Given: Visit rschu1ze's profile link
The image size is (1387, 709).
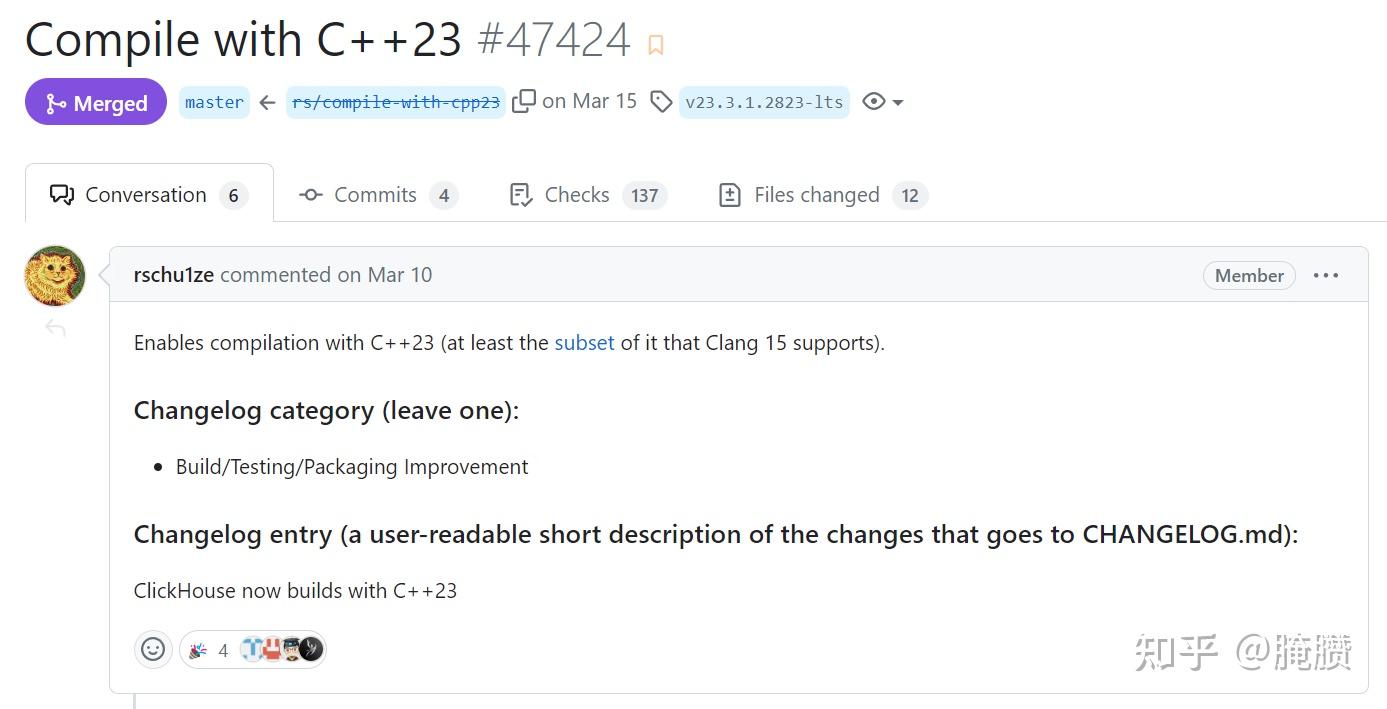Looking at the screenshot, I should [x=173, y=275].
